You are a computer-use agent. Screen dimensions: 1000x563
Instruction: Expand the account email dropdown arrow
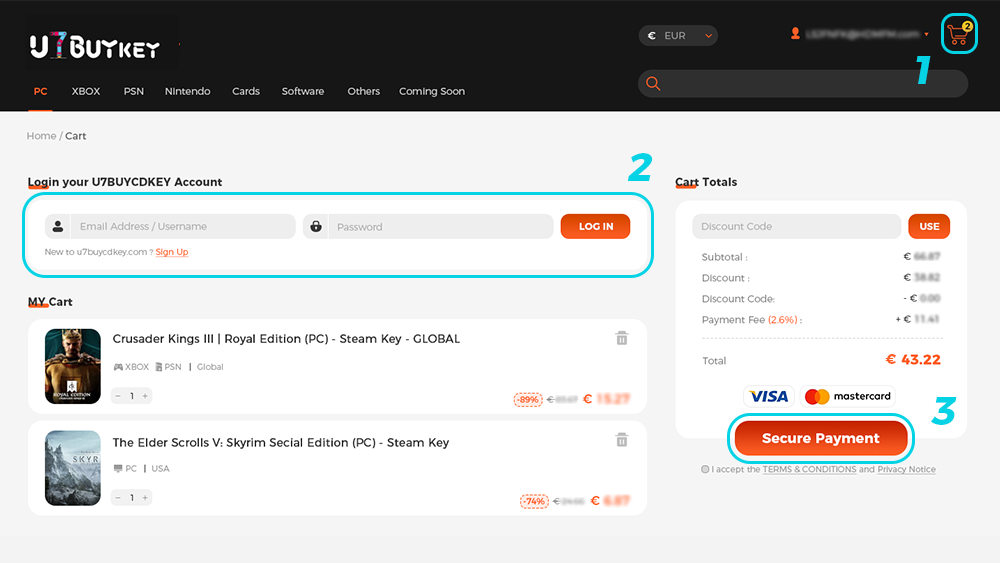tap(926, 34)
